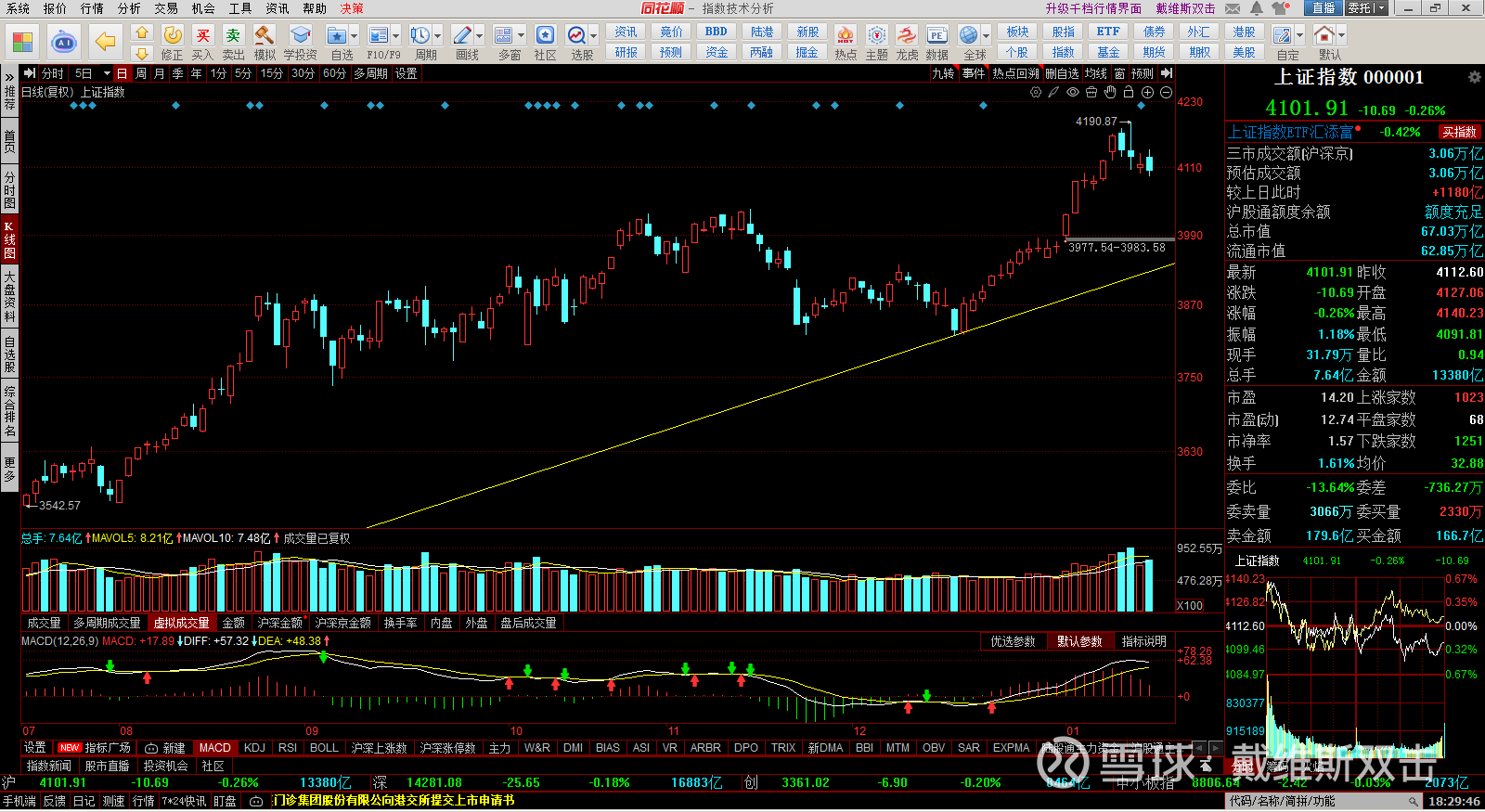Click the 资讯 button
Screen dimensions: 1485x812
[x=626, y=32]
